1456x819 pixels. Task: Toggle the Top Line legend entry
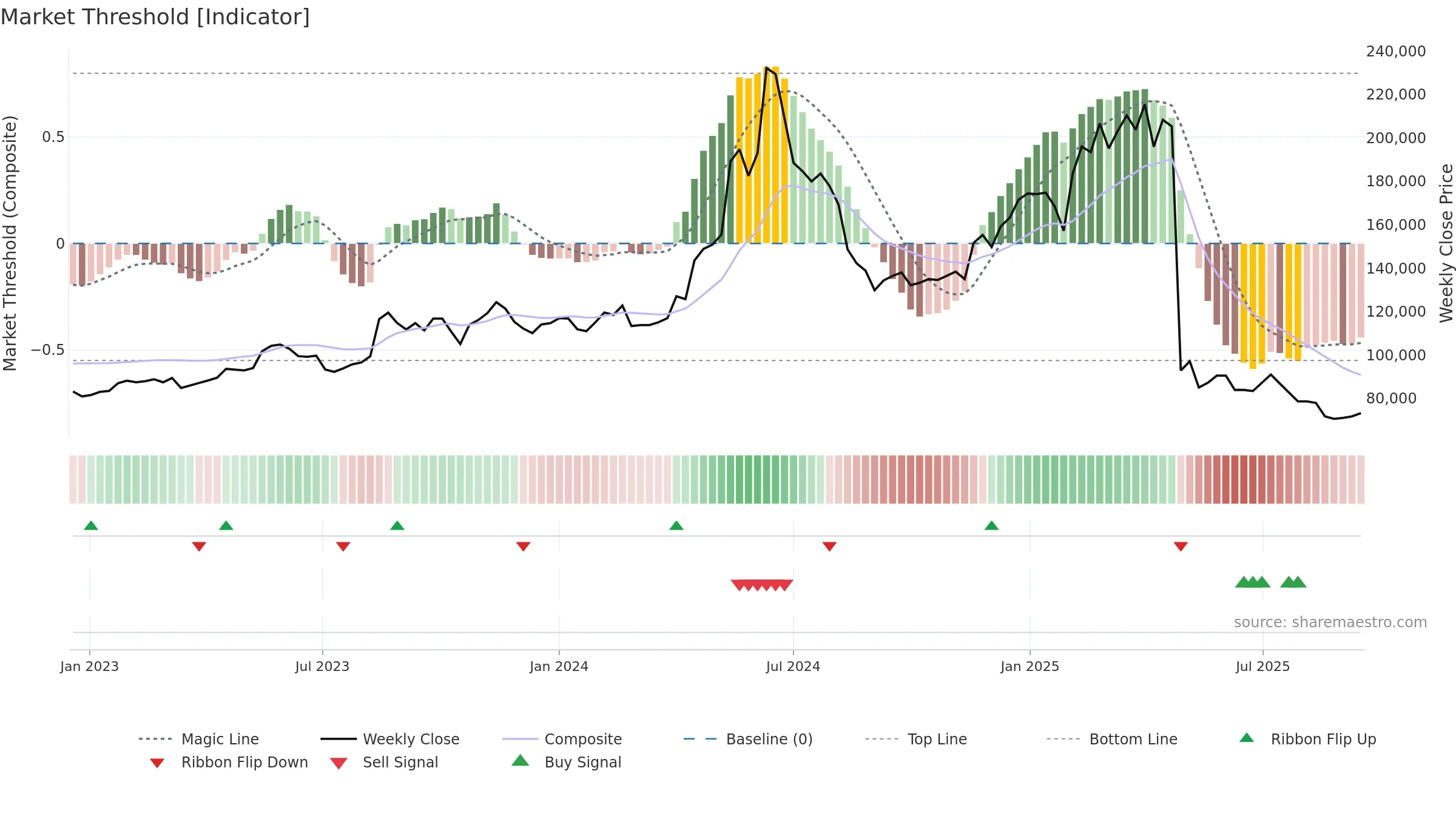pos(916,739)
